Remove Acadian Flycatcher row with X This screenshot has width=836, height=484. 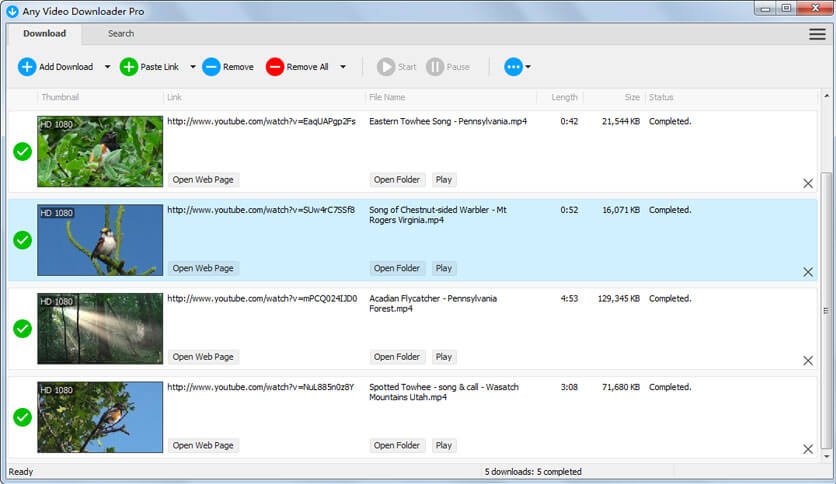coord(808,360)
